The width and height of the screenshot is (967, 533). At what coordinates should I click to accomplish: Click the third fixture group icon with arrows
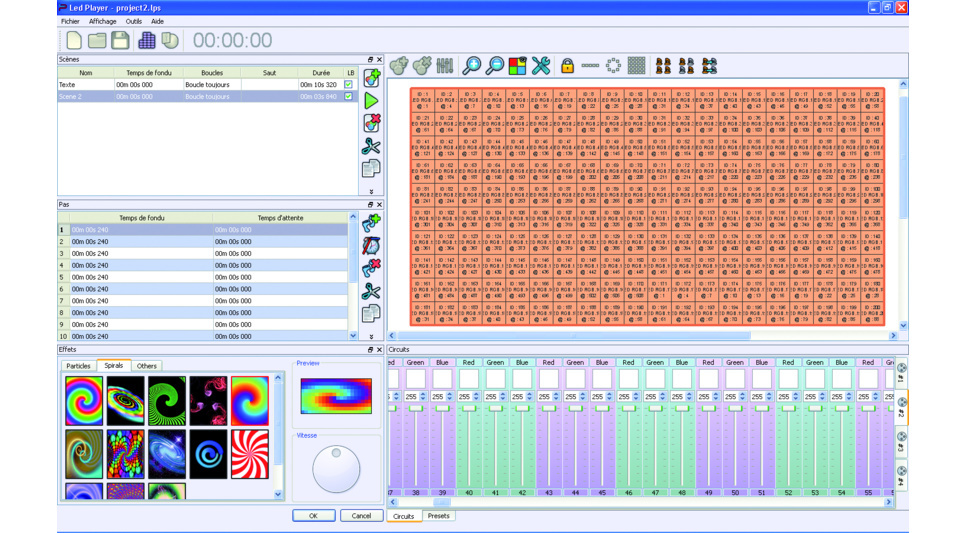coord(709,65)
